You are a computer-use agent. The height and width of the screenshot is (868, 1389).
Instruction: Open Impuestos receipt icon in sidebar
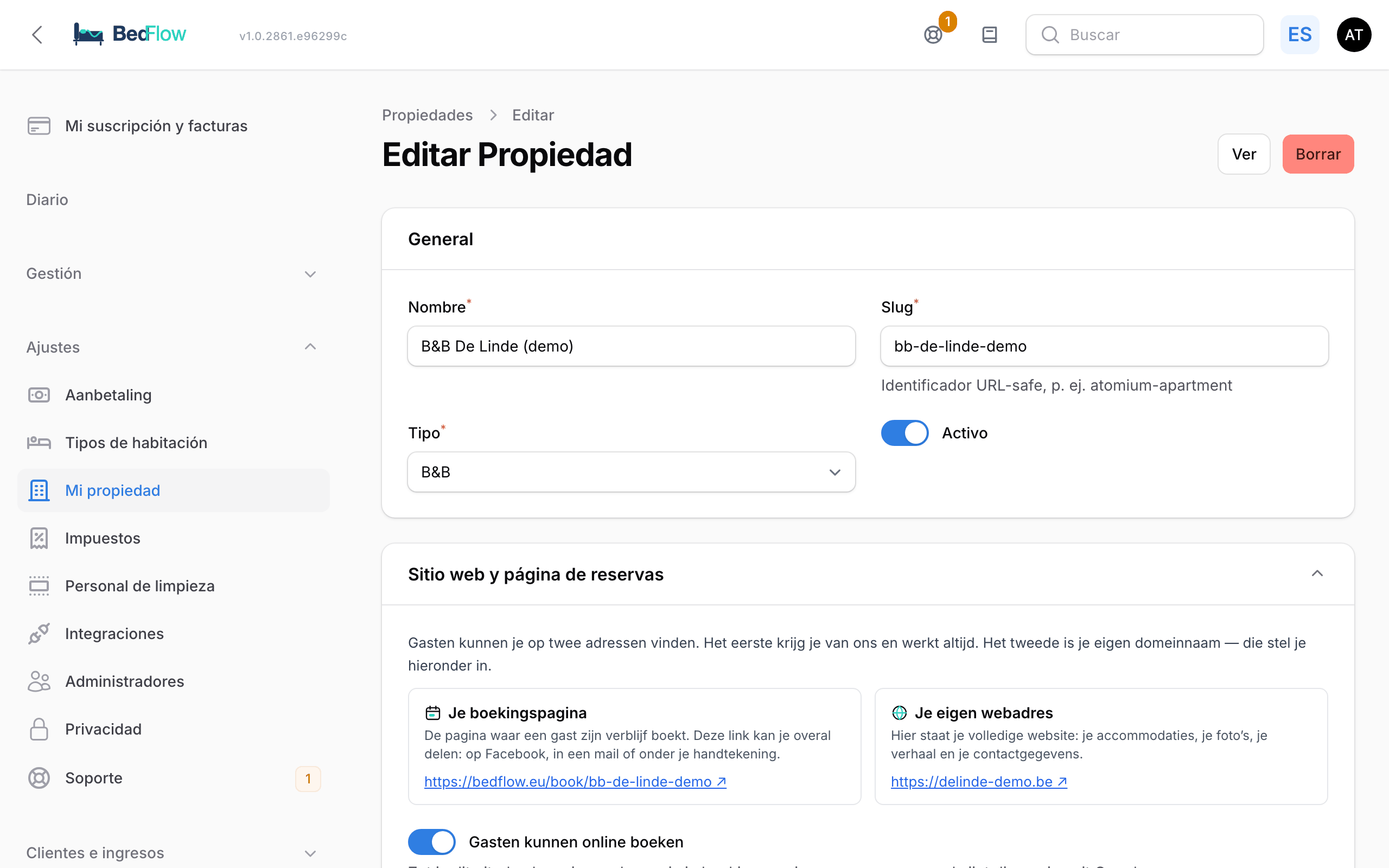tap(39, 538)
